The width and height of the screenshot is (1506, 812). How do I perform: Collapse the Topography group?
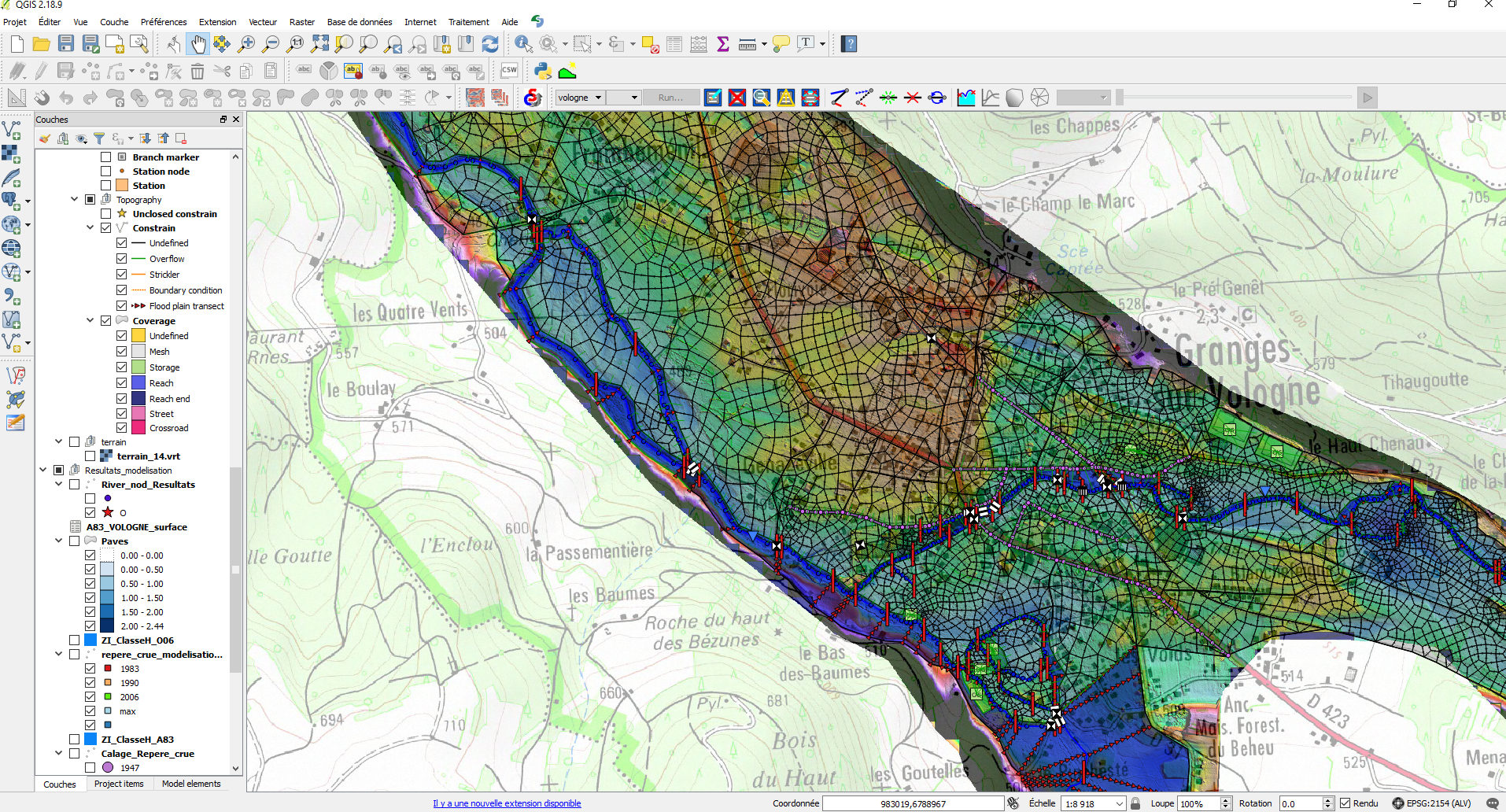(x=74, y=200)
